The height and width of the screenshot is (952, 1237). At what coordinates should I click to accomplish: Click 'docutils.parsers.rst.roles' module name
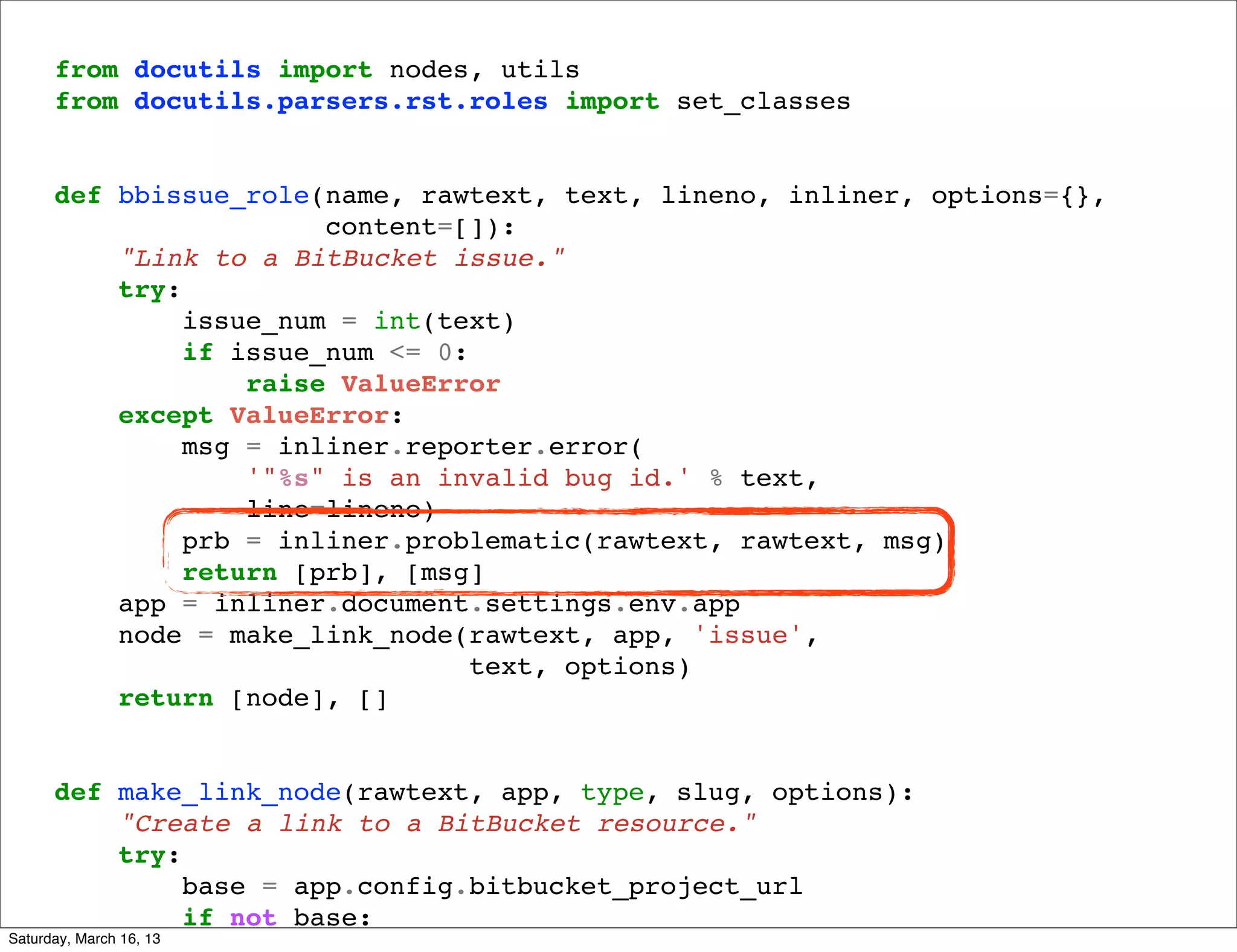pyautogui.click(x=341, y=101)
